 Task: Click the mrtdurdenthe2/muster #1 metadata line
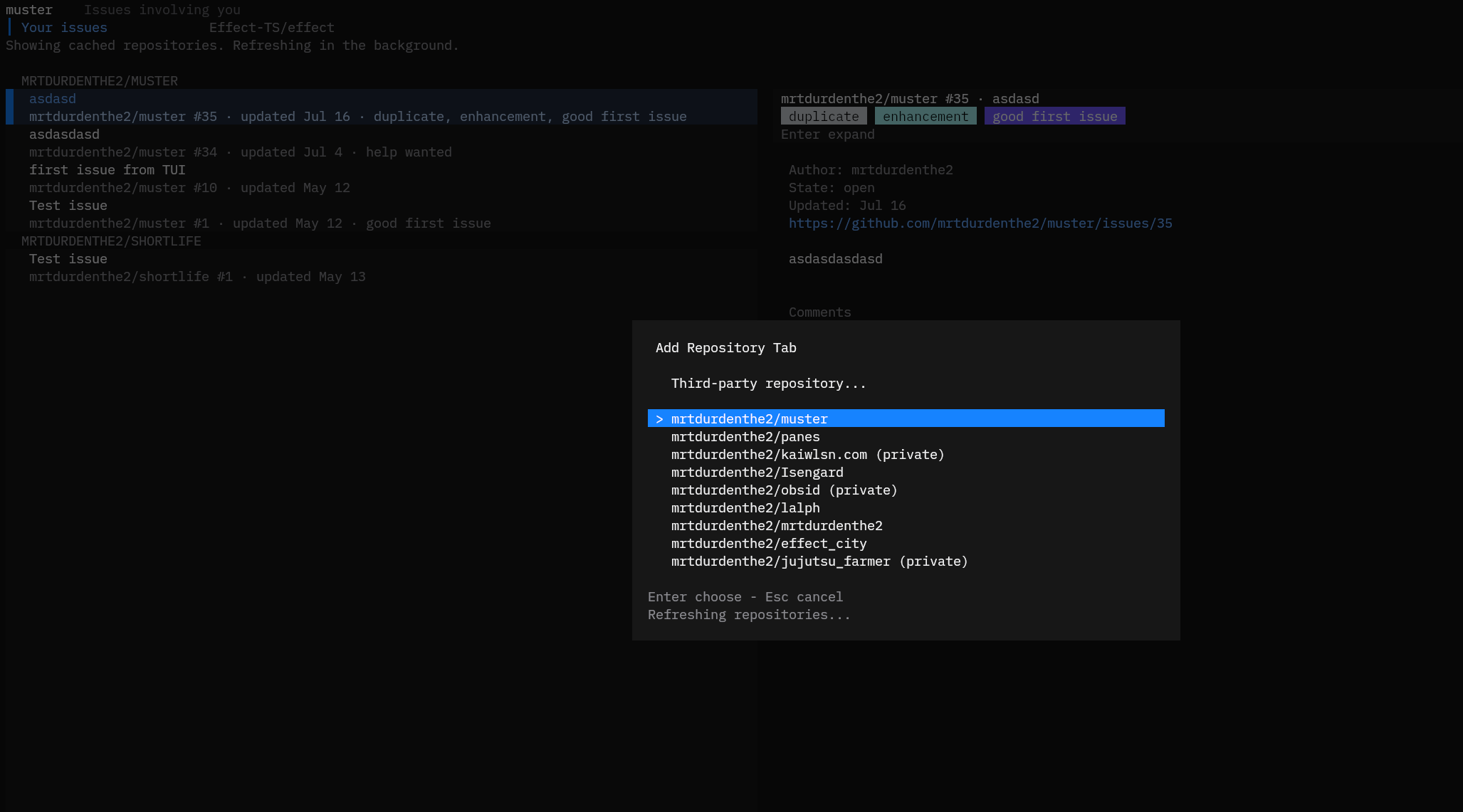(x=260, y=223)
